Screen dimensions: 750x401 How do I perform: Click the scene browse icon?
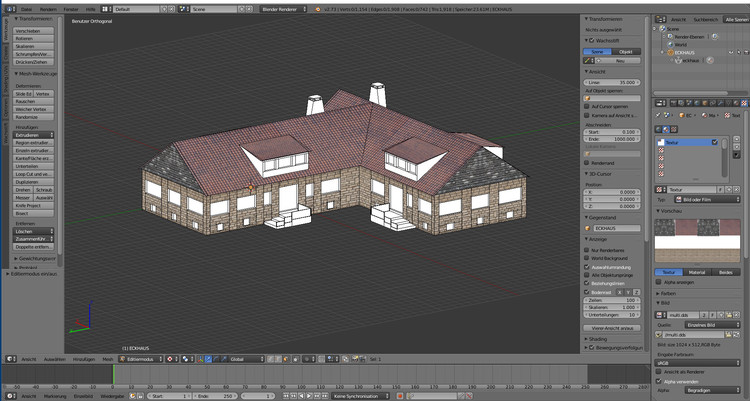[184, 9]
